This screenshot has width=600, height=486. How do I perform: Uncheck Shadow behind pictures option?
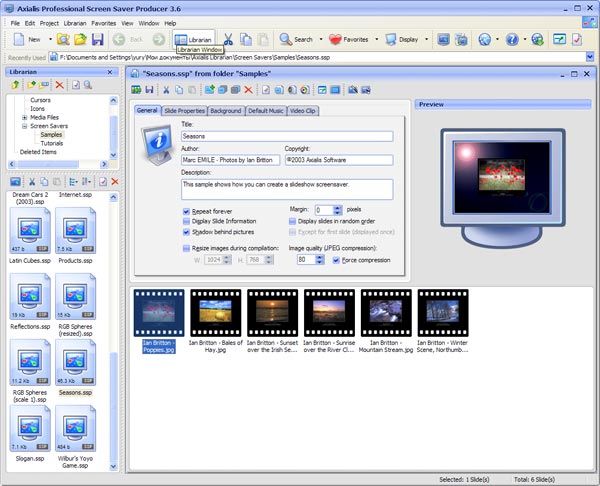coord(187,231)
